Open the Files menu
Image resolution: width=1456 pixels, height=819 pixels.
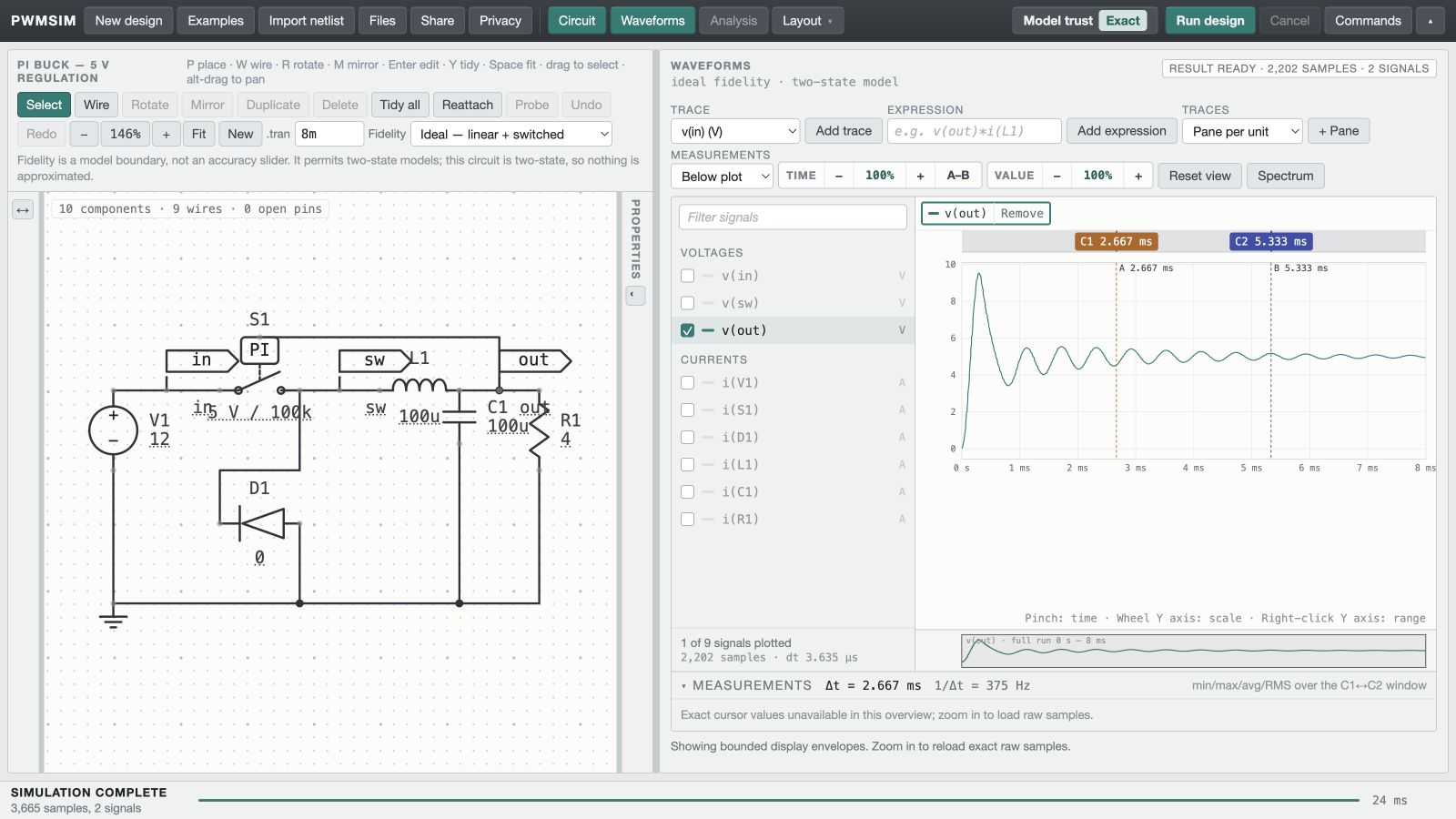pyautogui.click(x=382, y=21)
